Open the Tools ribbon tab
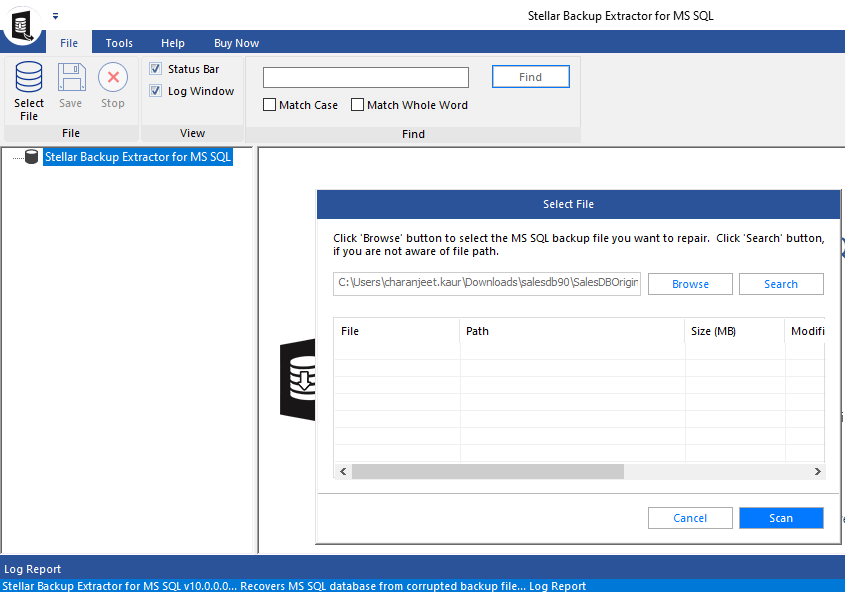The height and width of the screenshot is (612, 845). (x=119, y=43)
